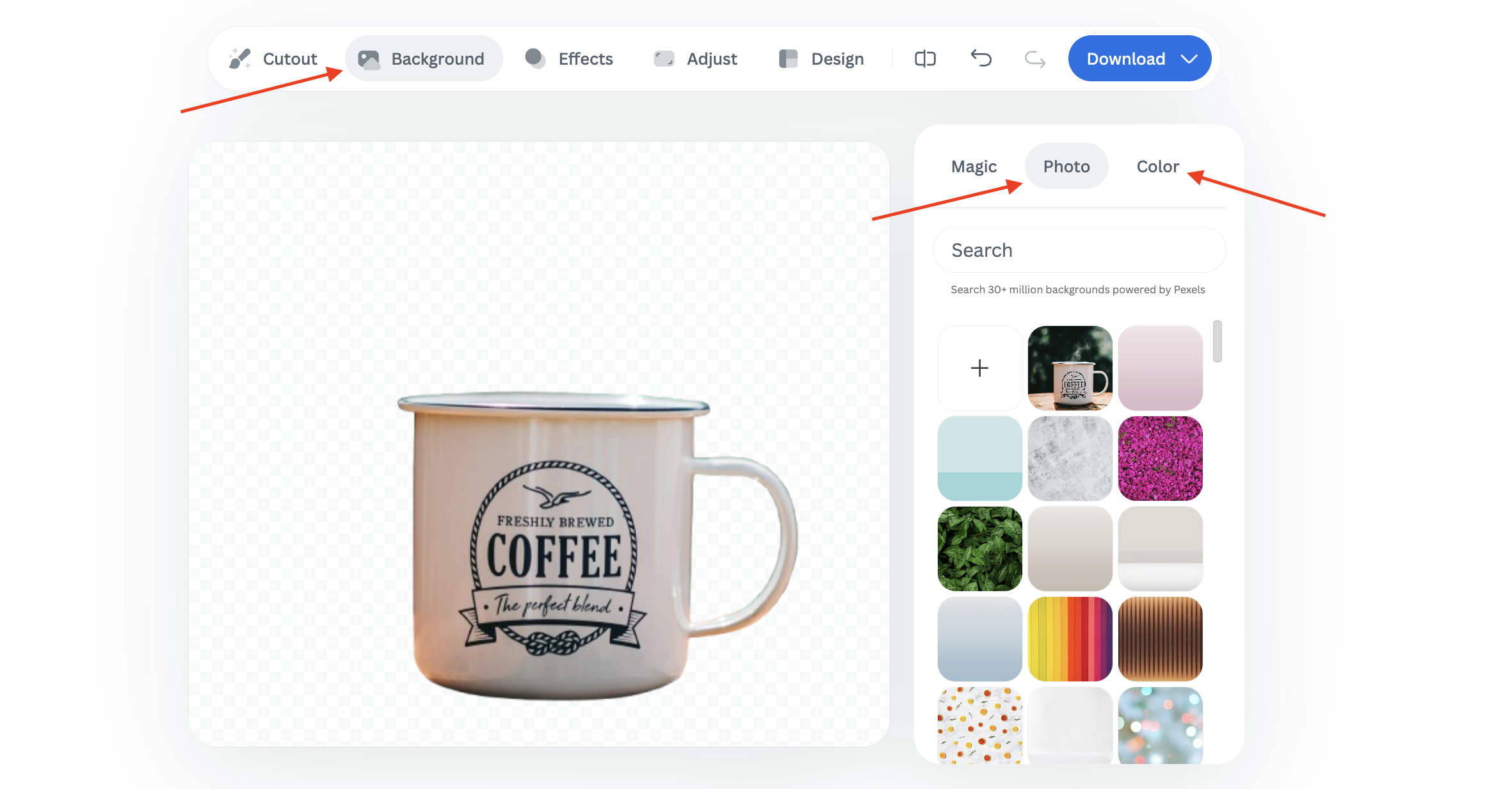The image size is (1512, 789).
Task: Click the plus tile to upload background
Action: [x=979, y=368]
